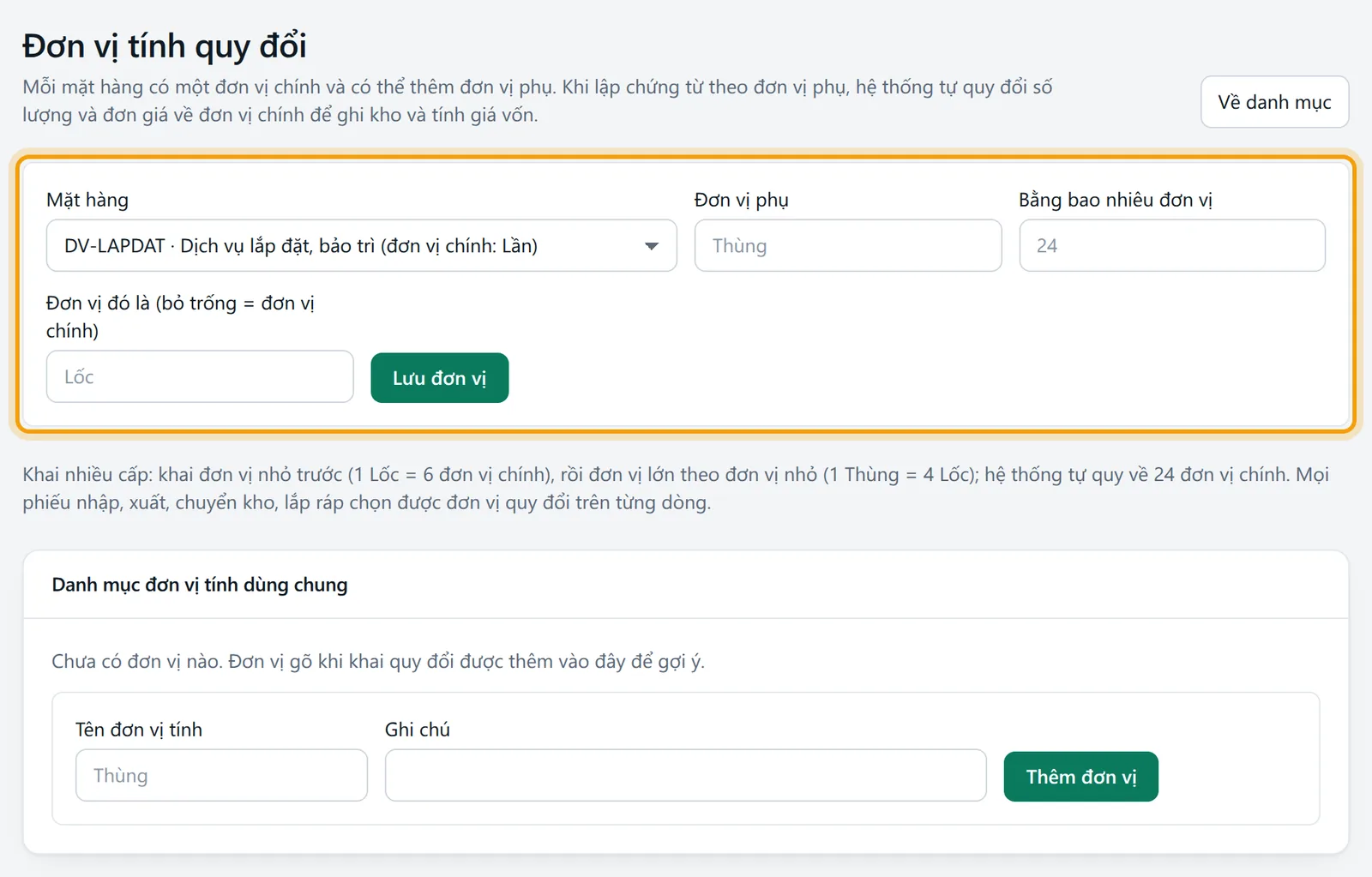Click the Tên đơn vị tính label
This screenshot has height=877, width=1372.
[x=139, y=730]
